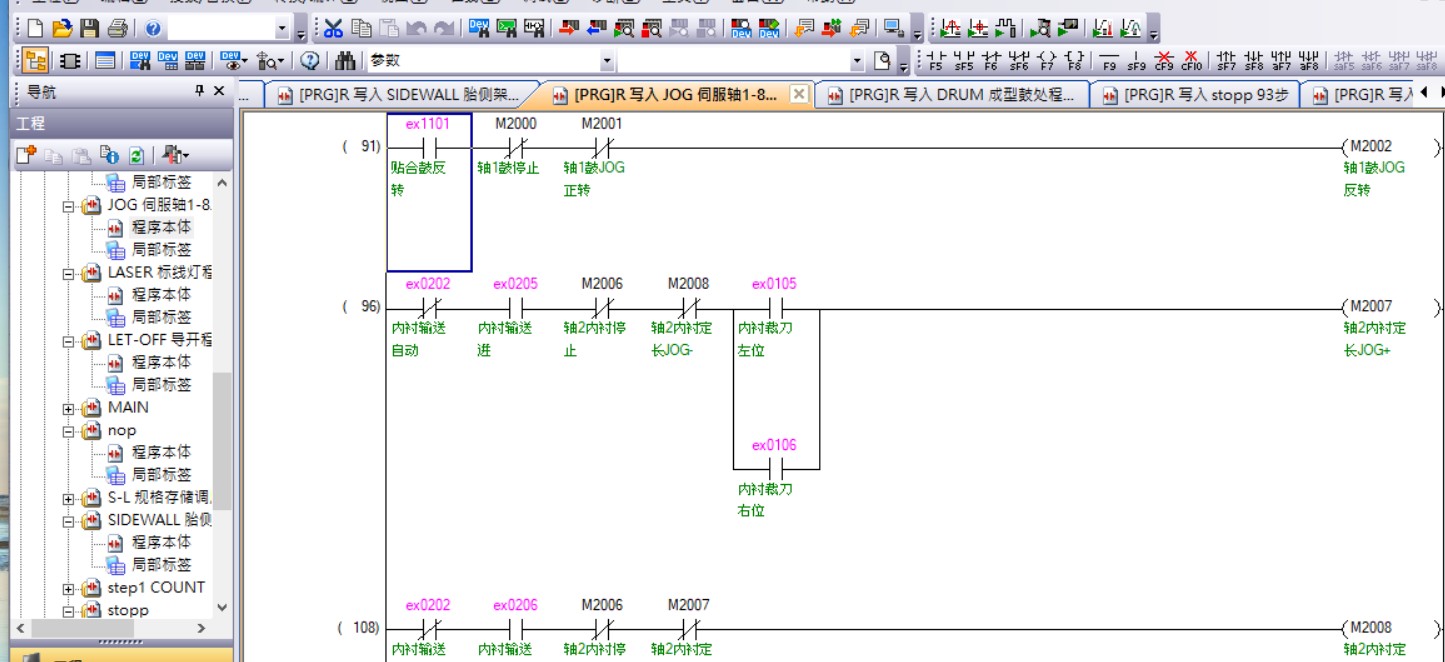The image size is (1445, 662).
Task: Click the Save project icon
Action: tap(90, 29)
